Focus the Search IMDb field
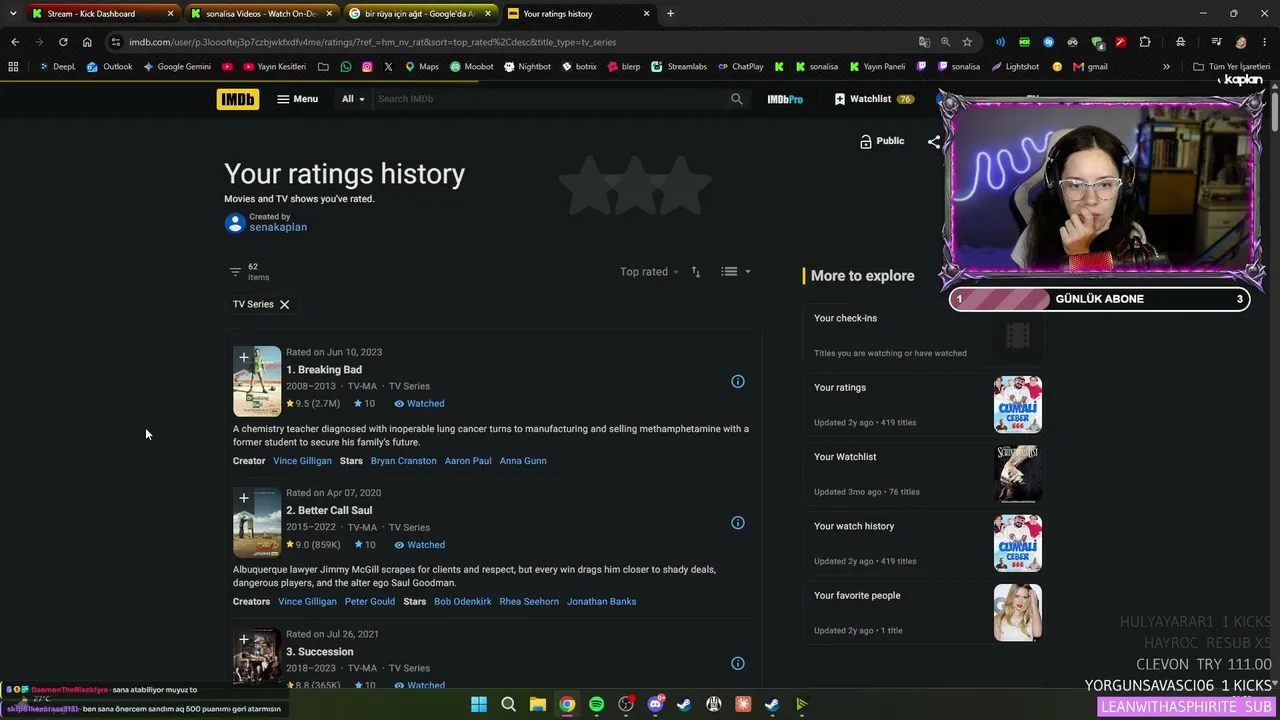Image resolution: width=1280 pixels, height=720 pixels. coord(550,99)
